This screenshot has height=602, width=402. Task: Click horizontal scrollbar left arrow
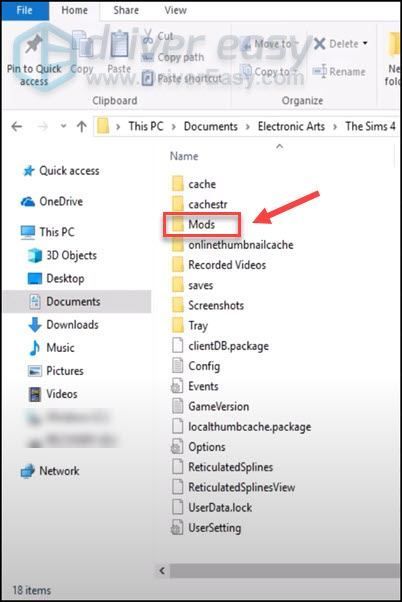coord(162,571)
